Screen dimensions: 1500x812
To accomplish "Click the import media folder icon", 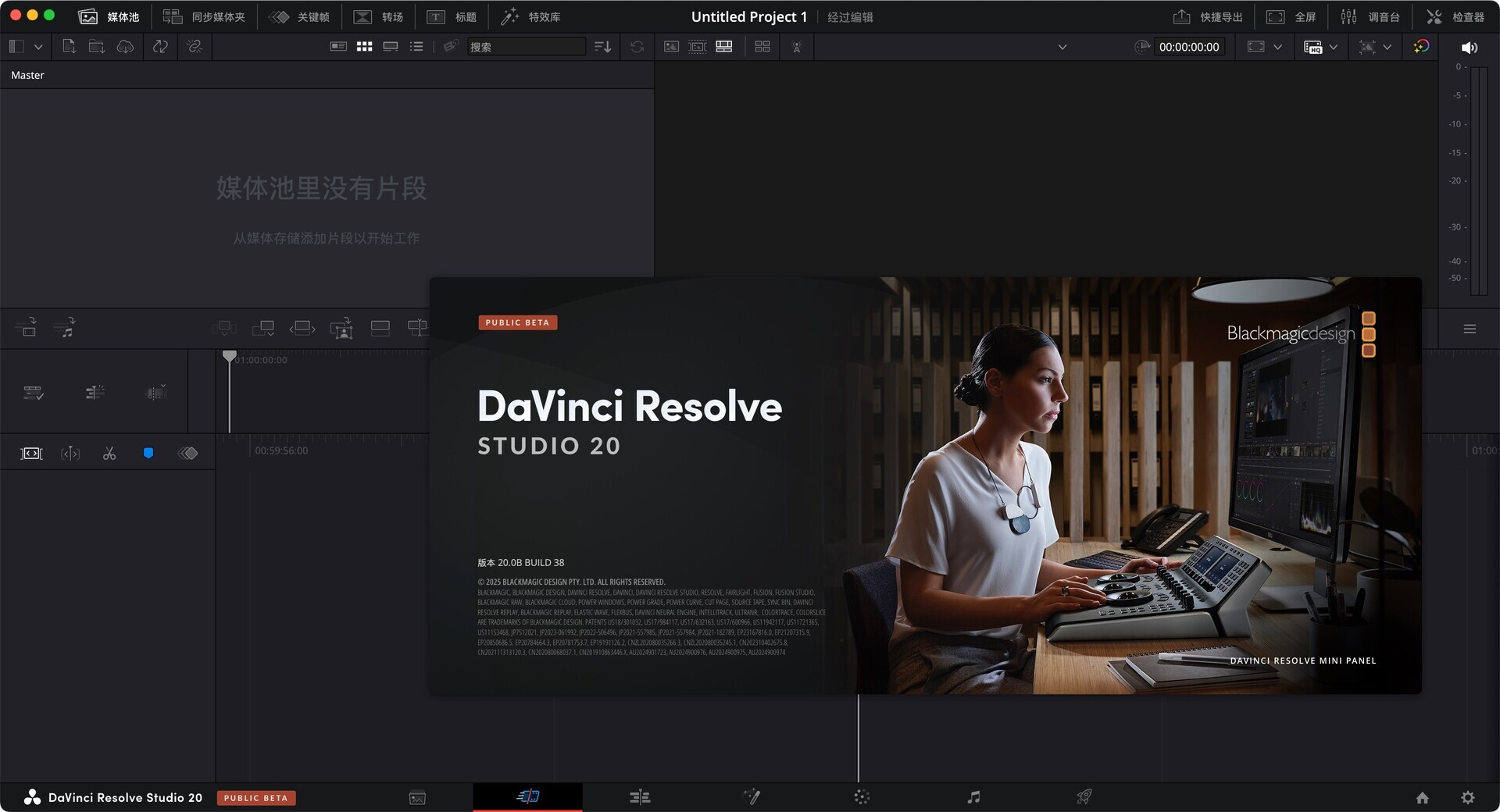I will [96, 47].
